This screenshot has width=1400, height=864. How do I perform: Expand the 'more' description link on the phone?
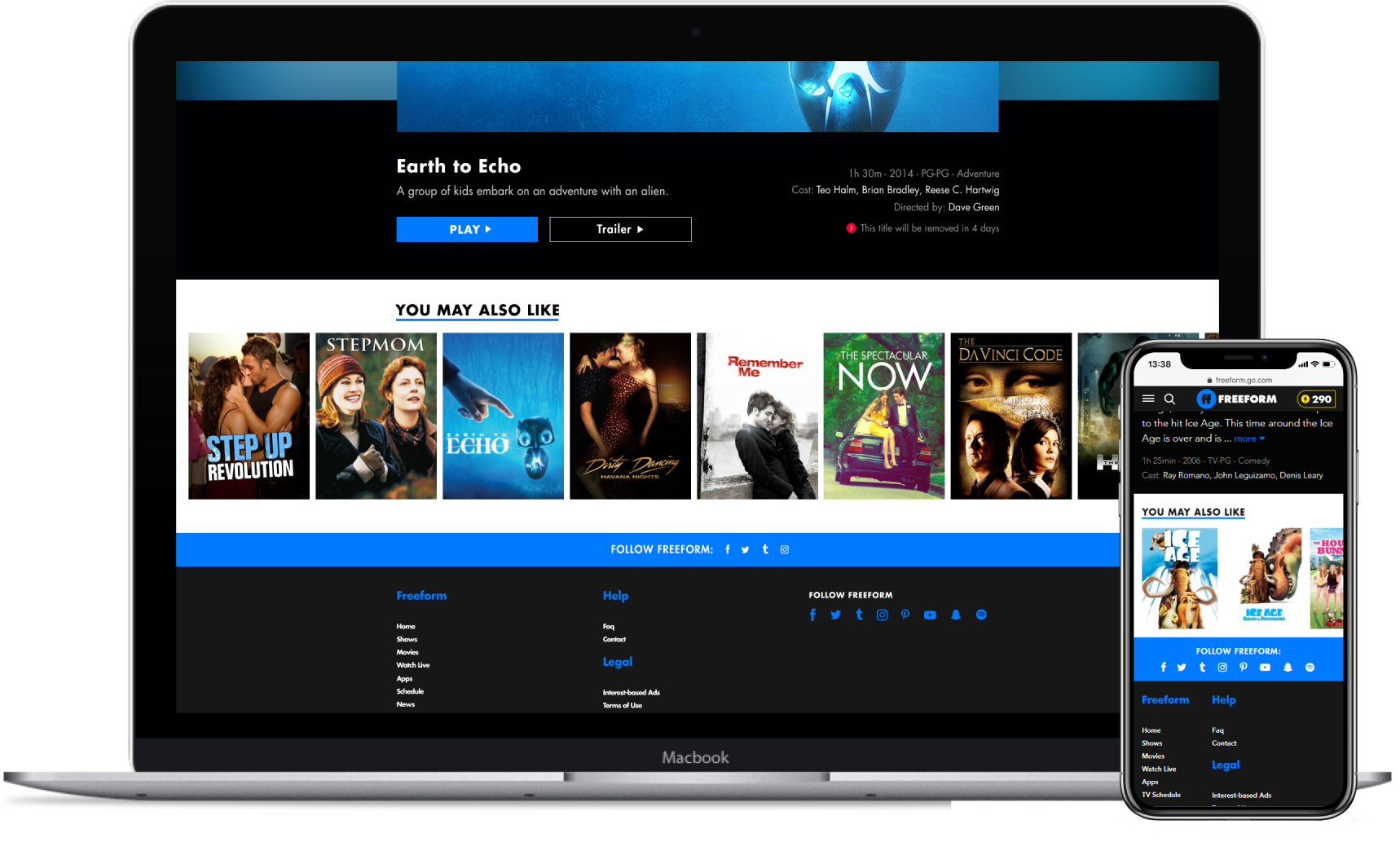coord(1249,439)
